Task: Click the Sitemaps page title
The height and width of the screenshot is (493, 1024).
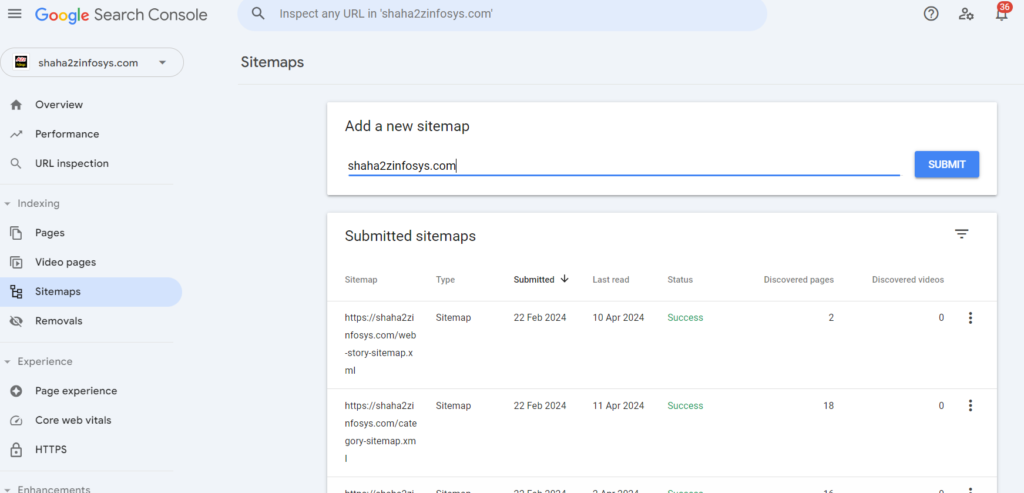Action: pos(272,63)
